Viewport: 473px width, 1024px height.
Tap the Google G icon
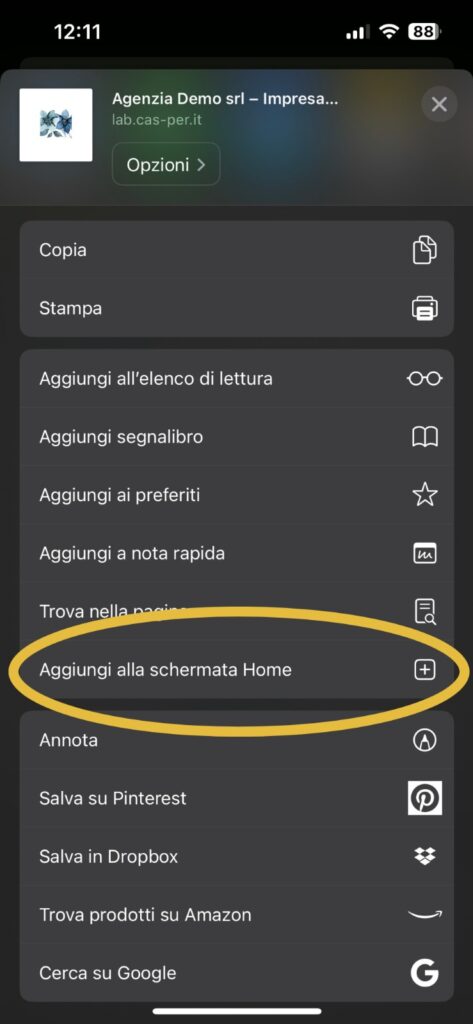[425, 973]
